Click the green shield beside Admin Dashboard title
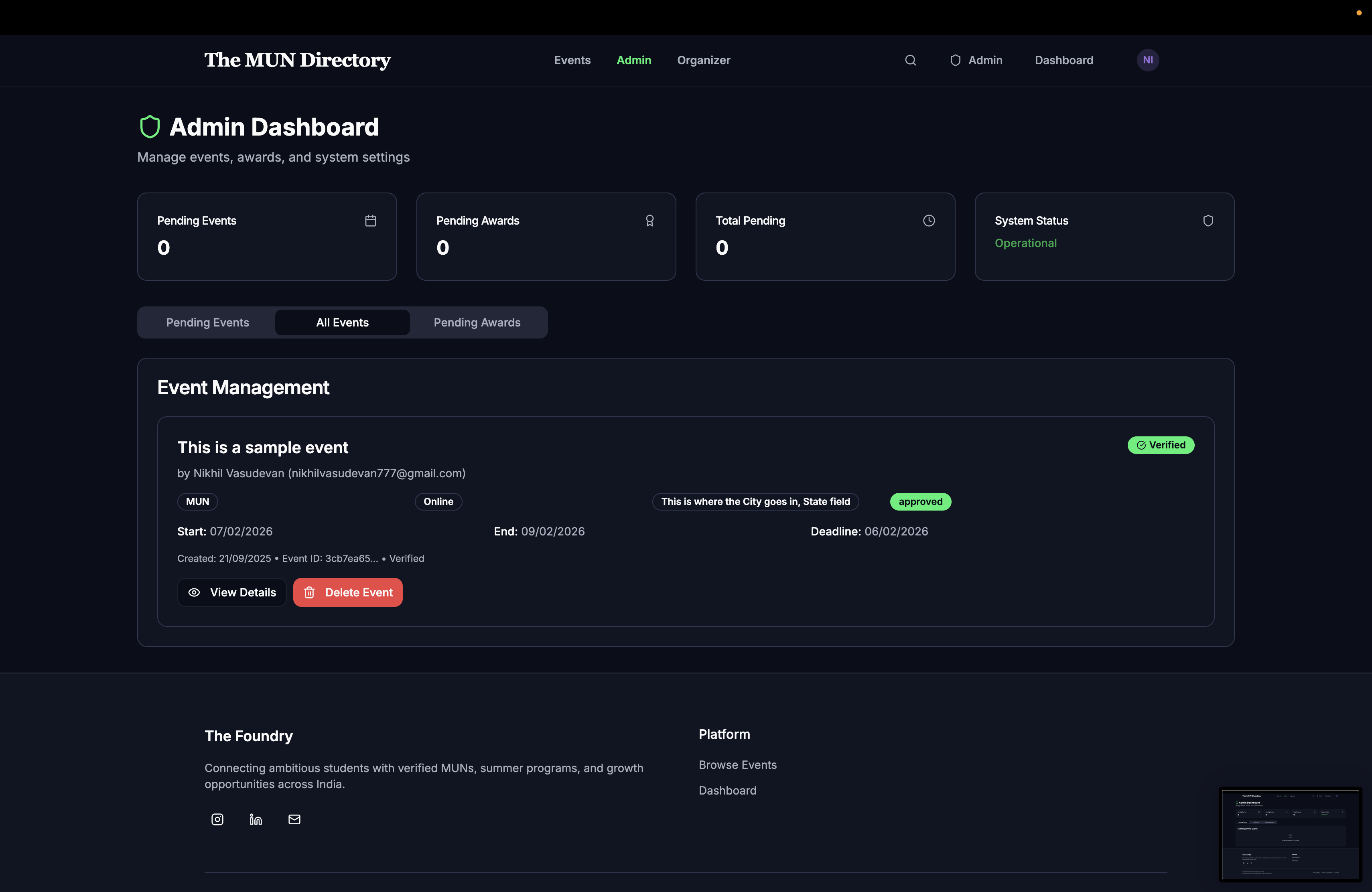 tap(150, 127)
